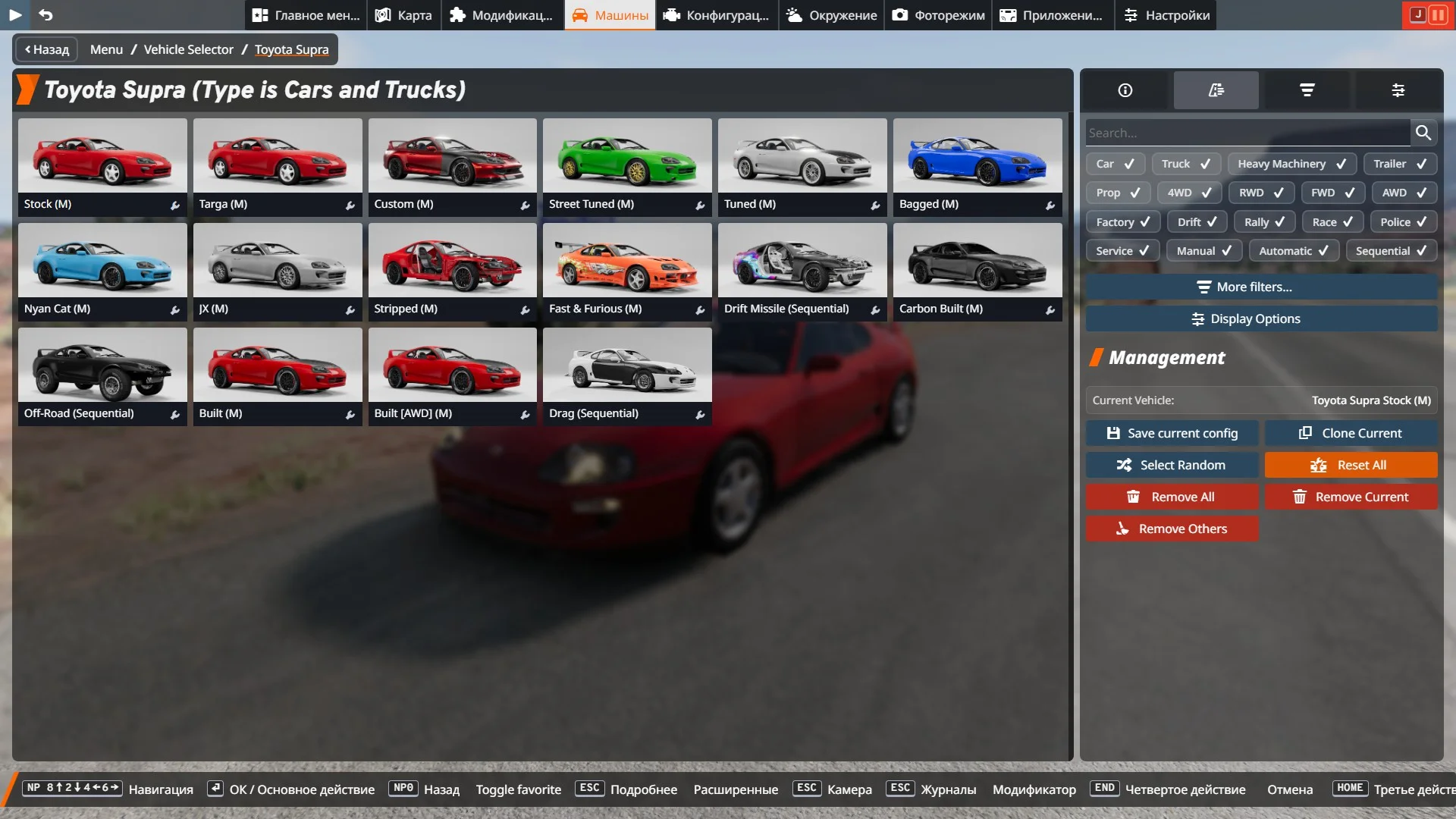
Task: Click Save current config button
Action: (1172, 433)
